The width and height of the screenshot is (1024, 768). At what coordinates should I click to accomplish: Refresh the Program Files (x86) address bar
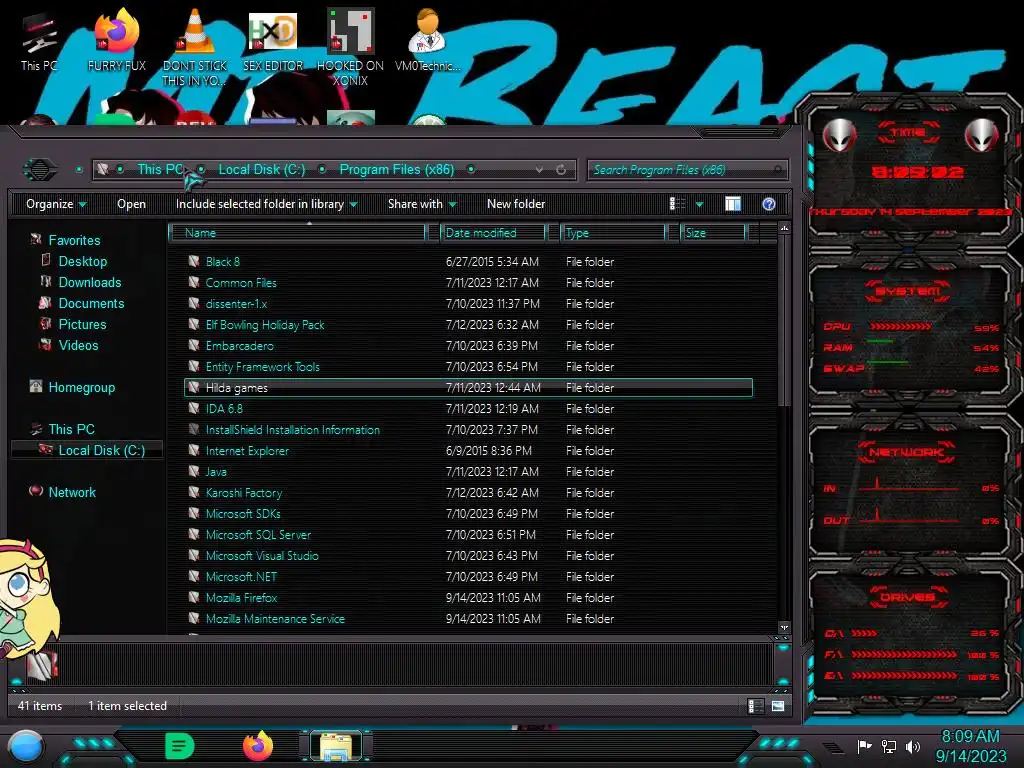click(x=561, y=170)
